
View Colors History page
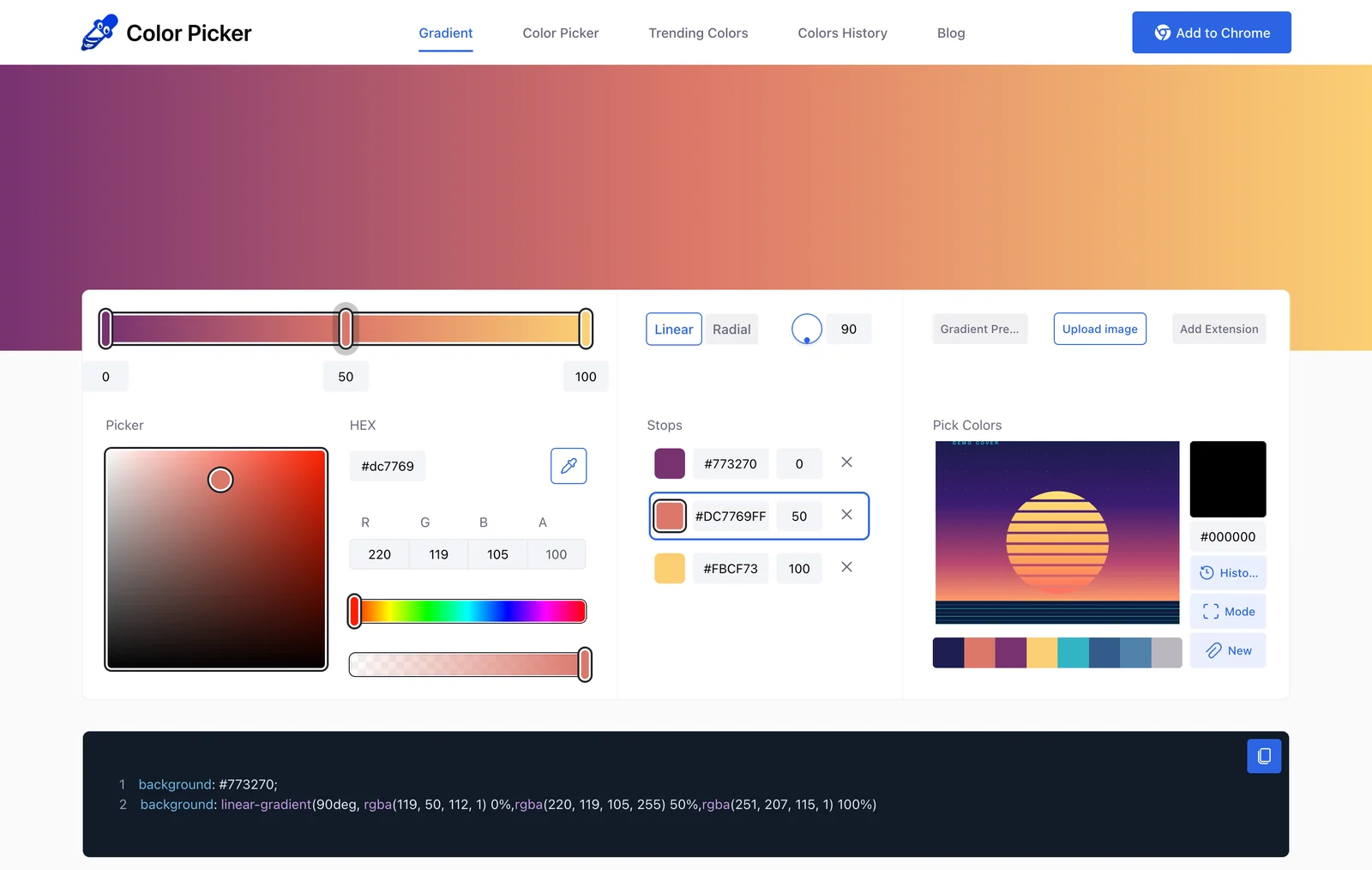point(842,33)
